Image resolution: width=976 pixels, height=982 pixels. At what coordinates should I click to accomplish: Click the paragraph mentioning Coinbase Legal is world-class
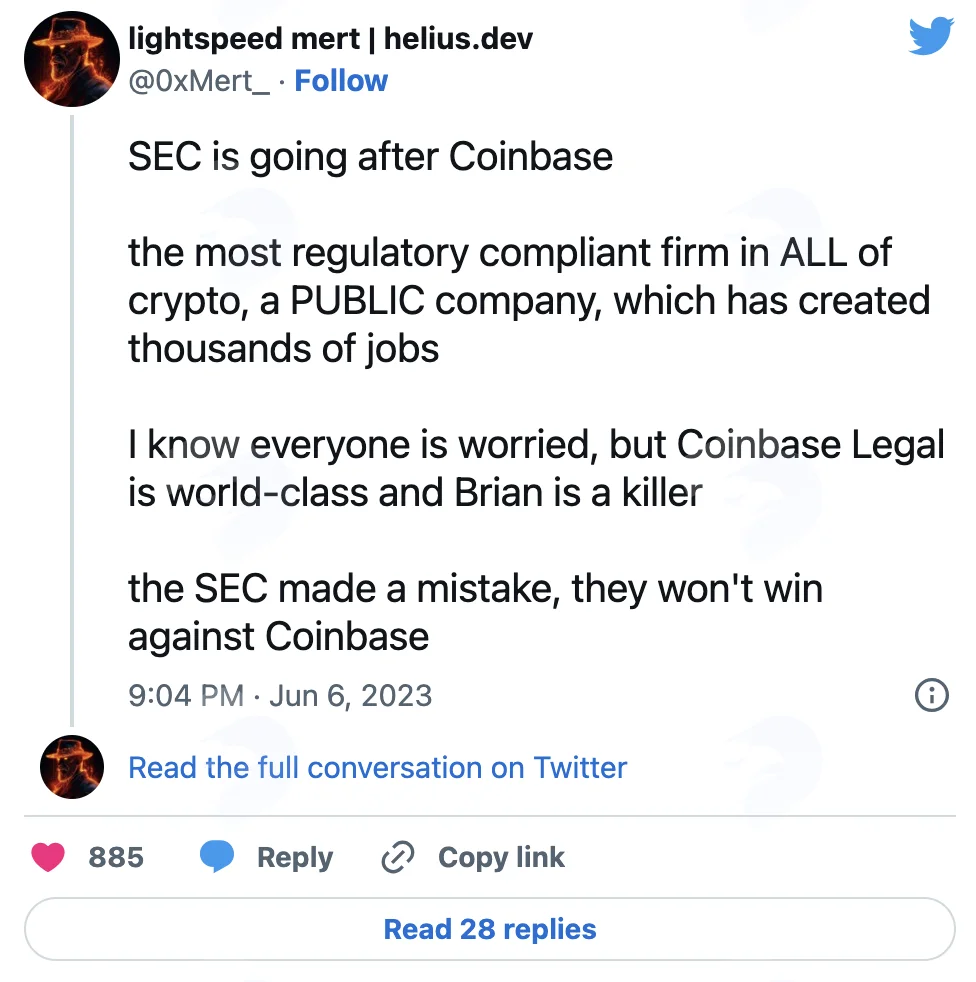(x=536, y=468)
